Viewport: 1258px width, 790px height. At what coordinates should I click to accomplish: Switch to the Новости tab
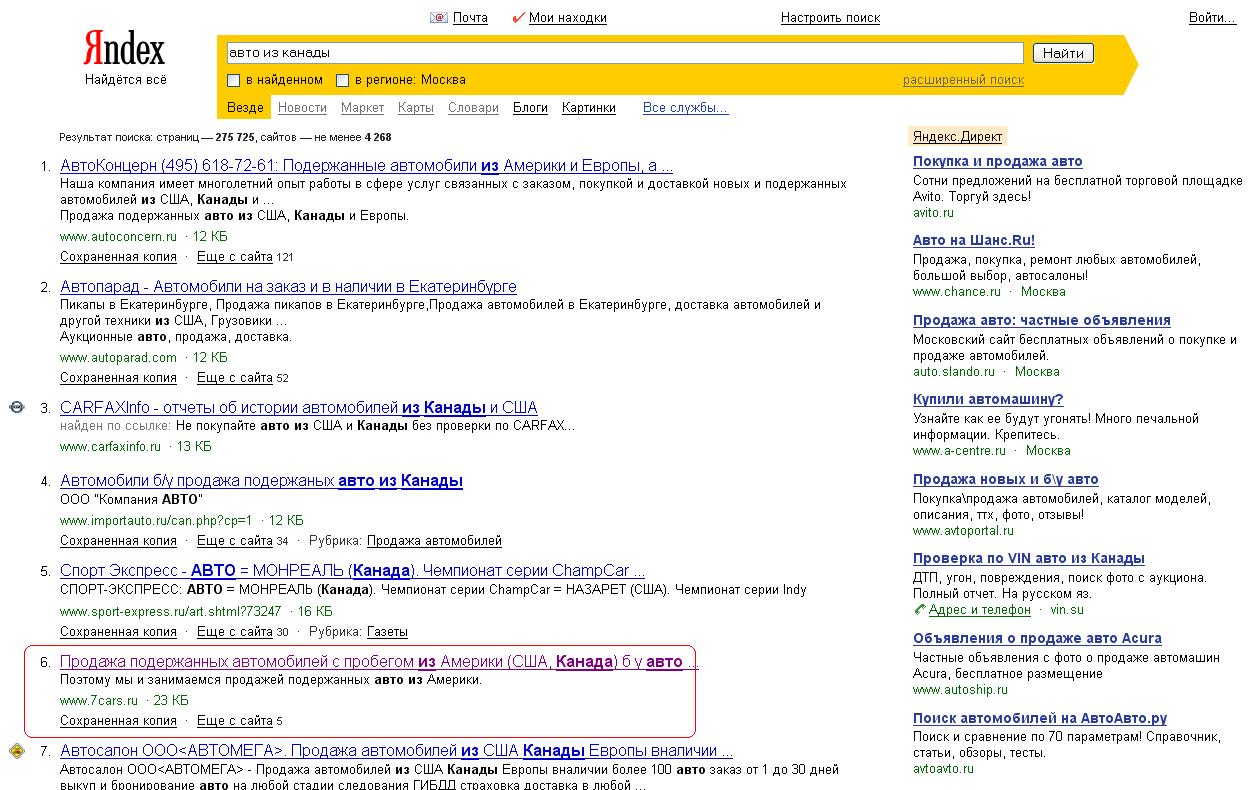click(x=302, y=108)
